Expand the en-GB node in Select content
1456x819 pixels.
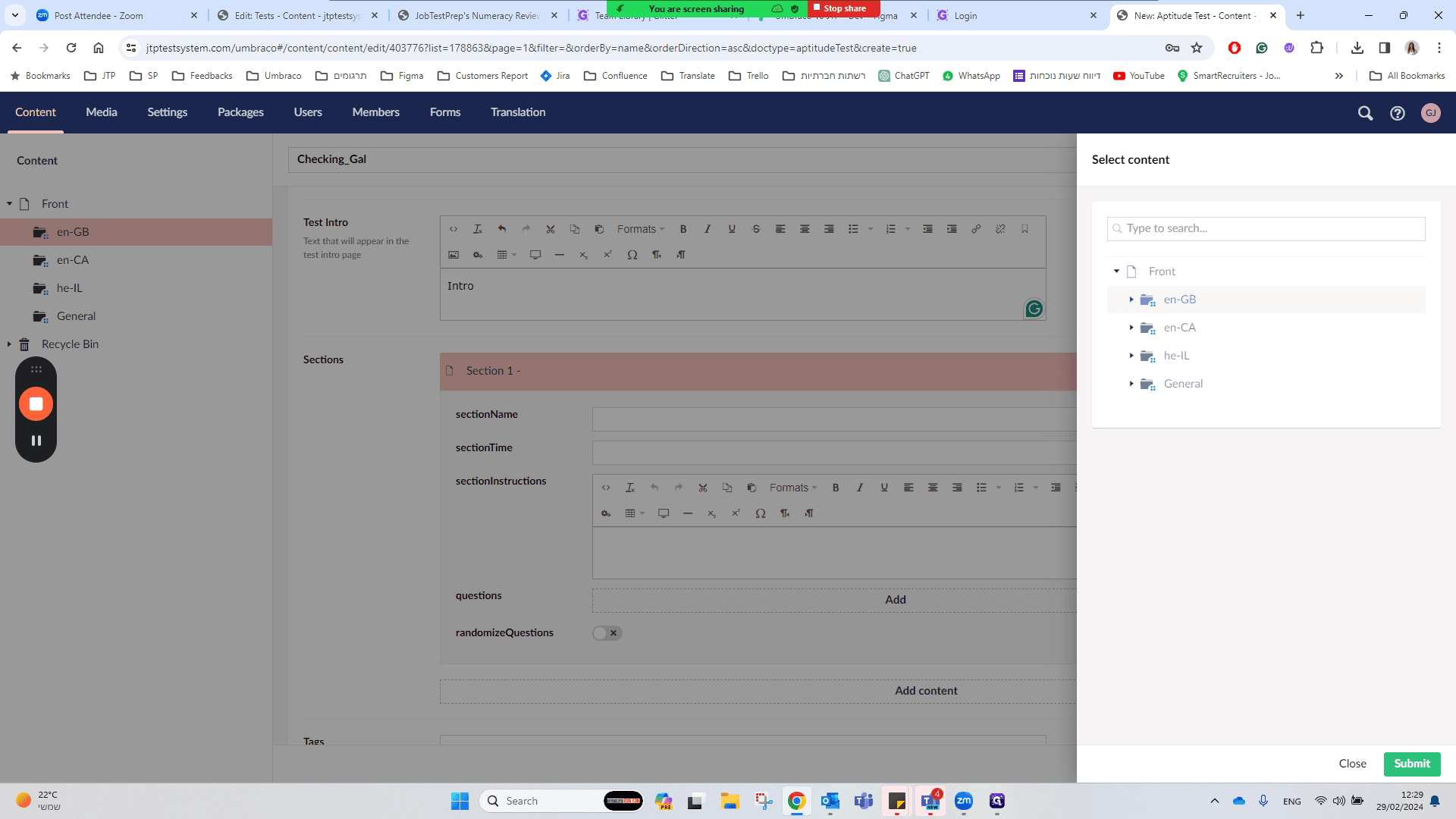click(x=1131, y=300)
